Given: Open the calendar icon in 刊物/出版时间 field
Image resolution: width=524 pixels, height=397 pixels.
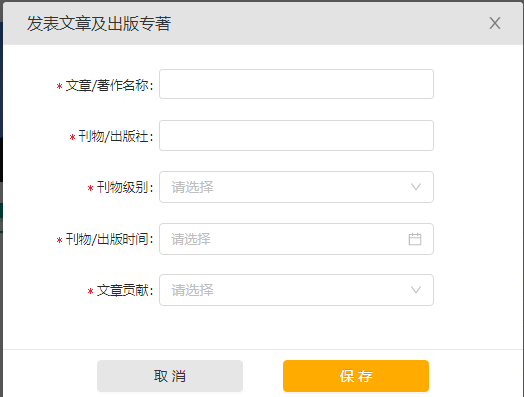Looking at the screenshot, I should (415, 239).
